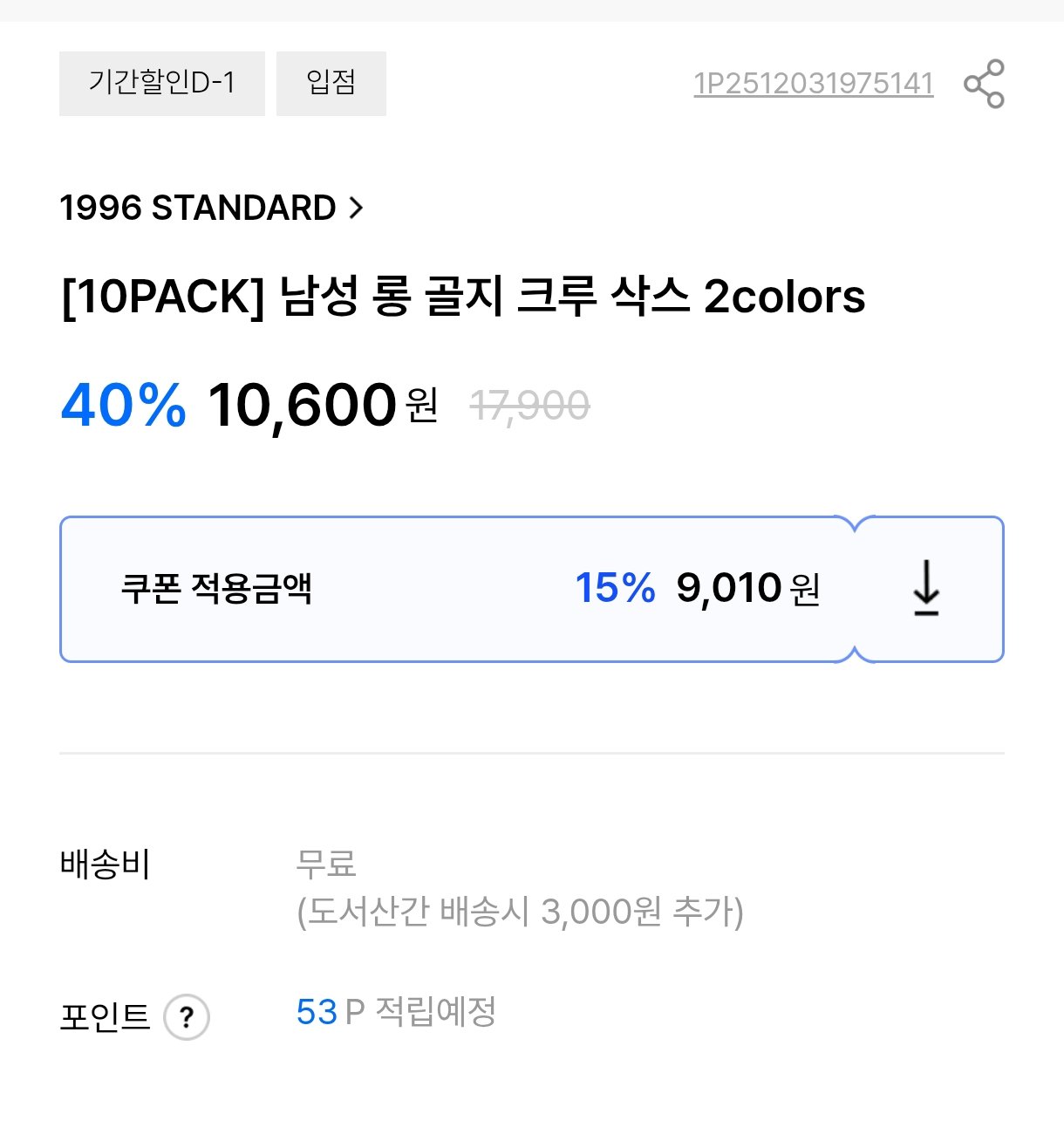Open the brand page arrow next to 1996 STANDARD

click(358, 208)
